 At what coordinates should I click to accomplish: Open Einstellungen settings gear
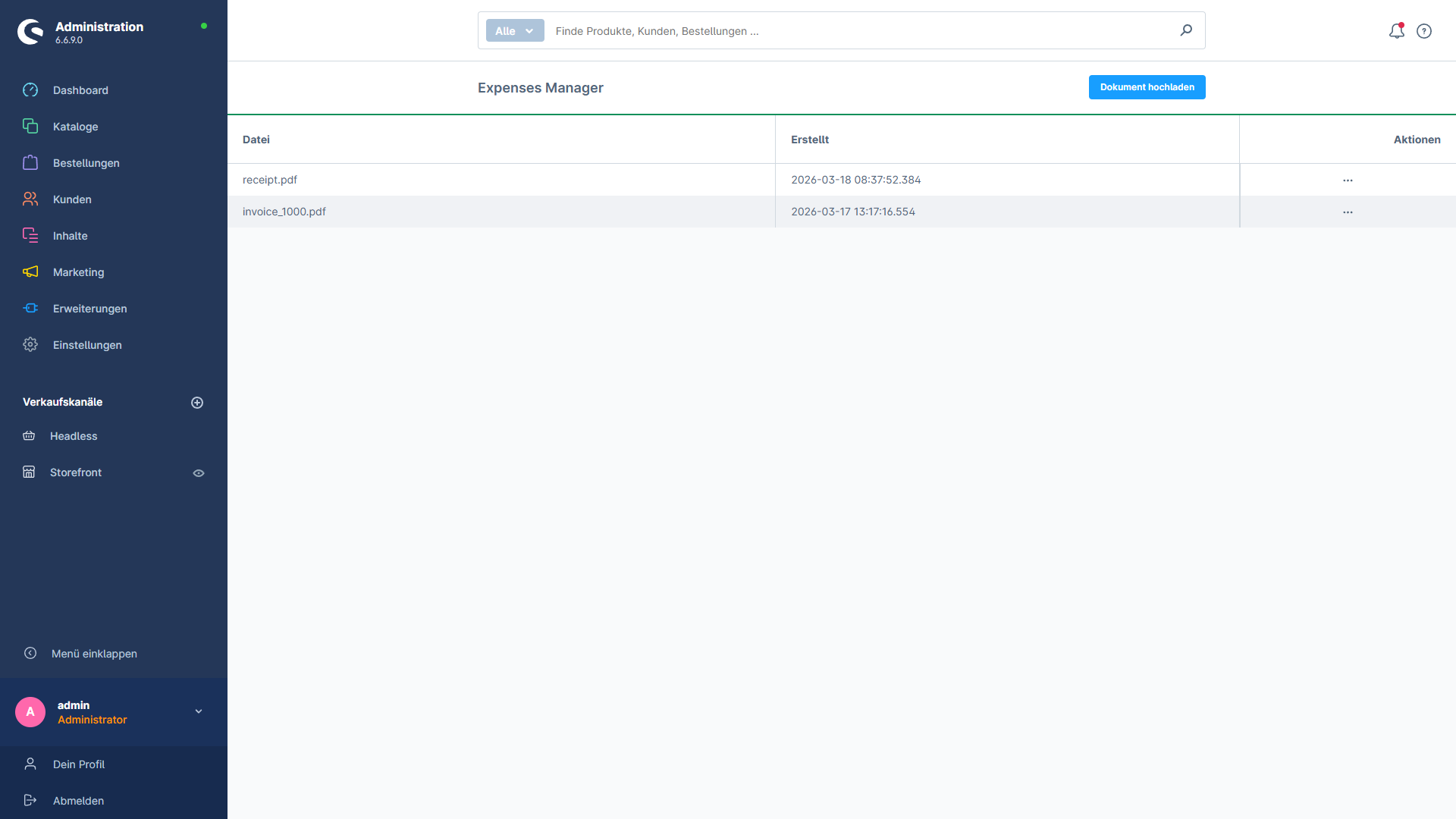click(x=30, y=344)
